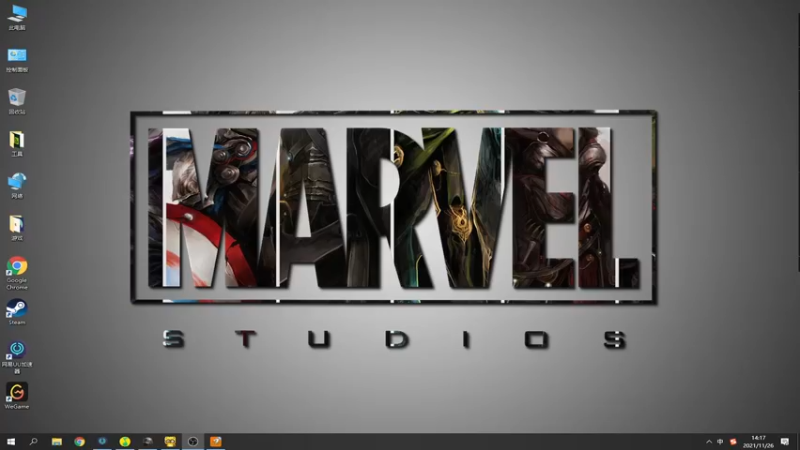
Task: Open the orange question-mark app in taskbar
Action: pyautogui.click(x=216, y=441)
